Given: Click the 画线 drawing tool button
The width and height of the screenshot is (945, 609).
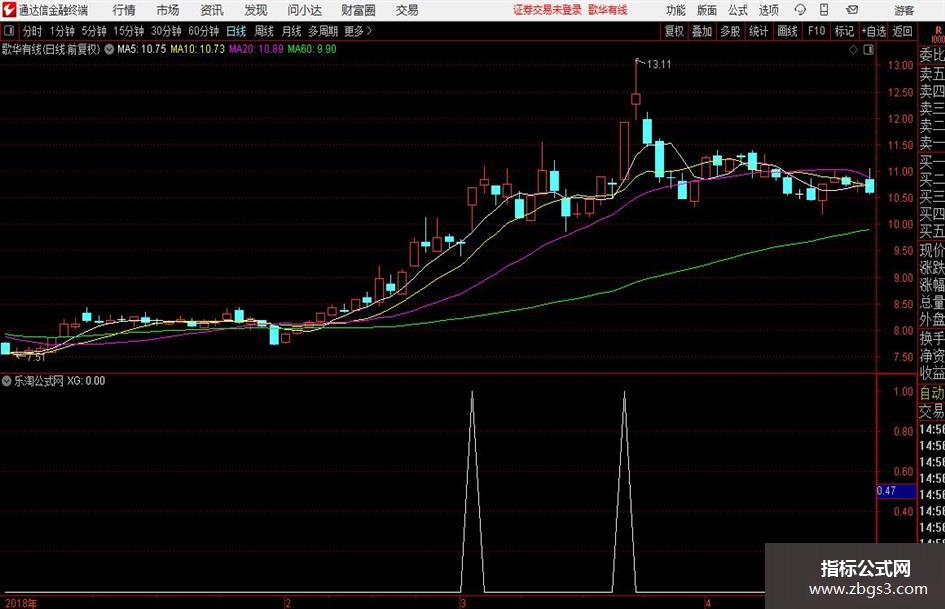Looking at the screenshot, I should click(x=787, y=31).
